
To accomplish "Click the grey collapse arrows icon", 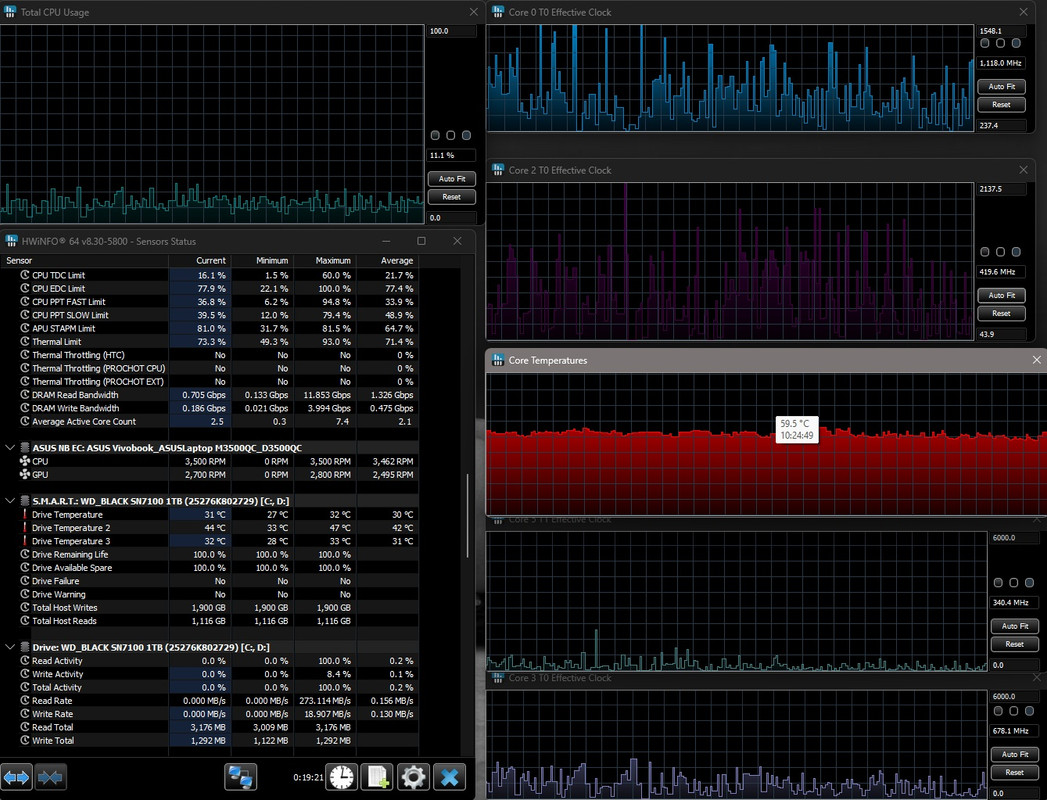I will coord(51,777).
